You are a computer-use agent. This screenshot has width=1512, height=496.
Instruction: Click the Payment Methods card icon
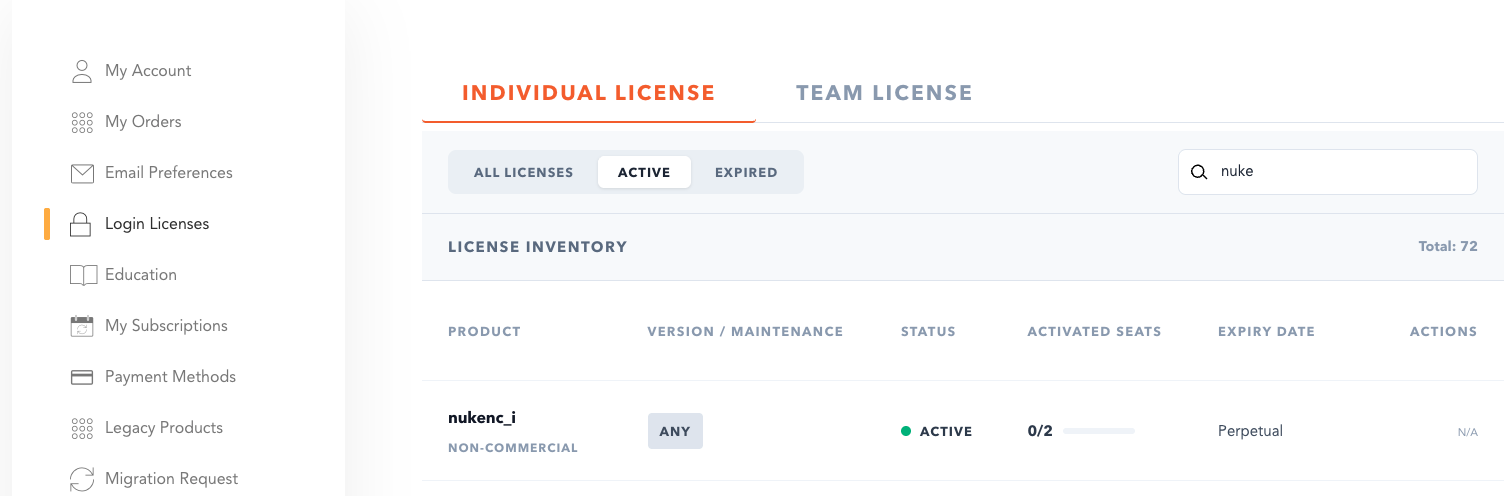tap(82, 377)
